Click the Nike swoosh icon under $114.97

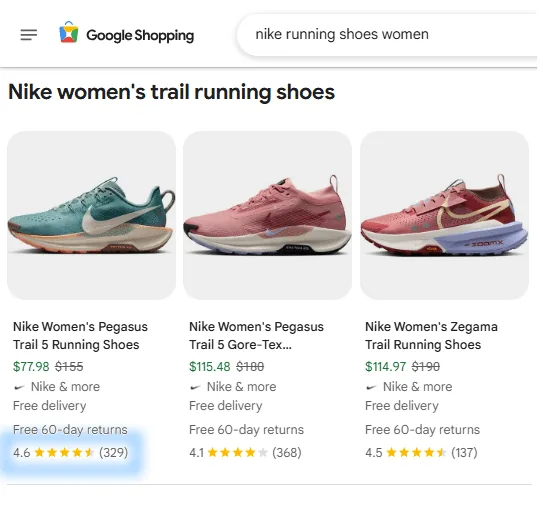click(x=371, y=387)
